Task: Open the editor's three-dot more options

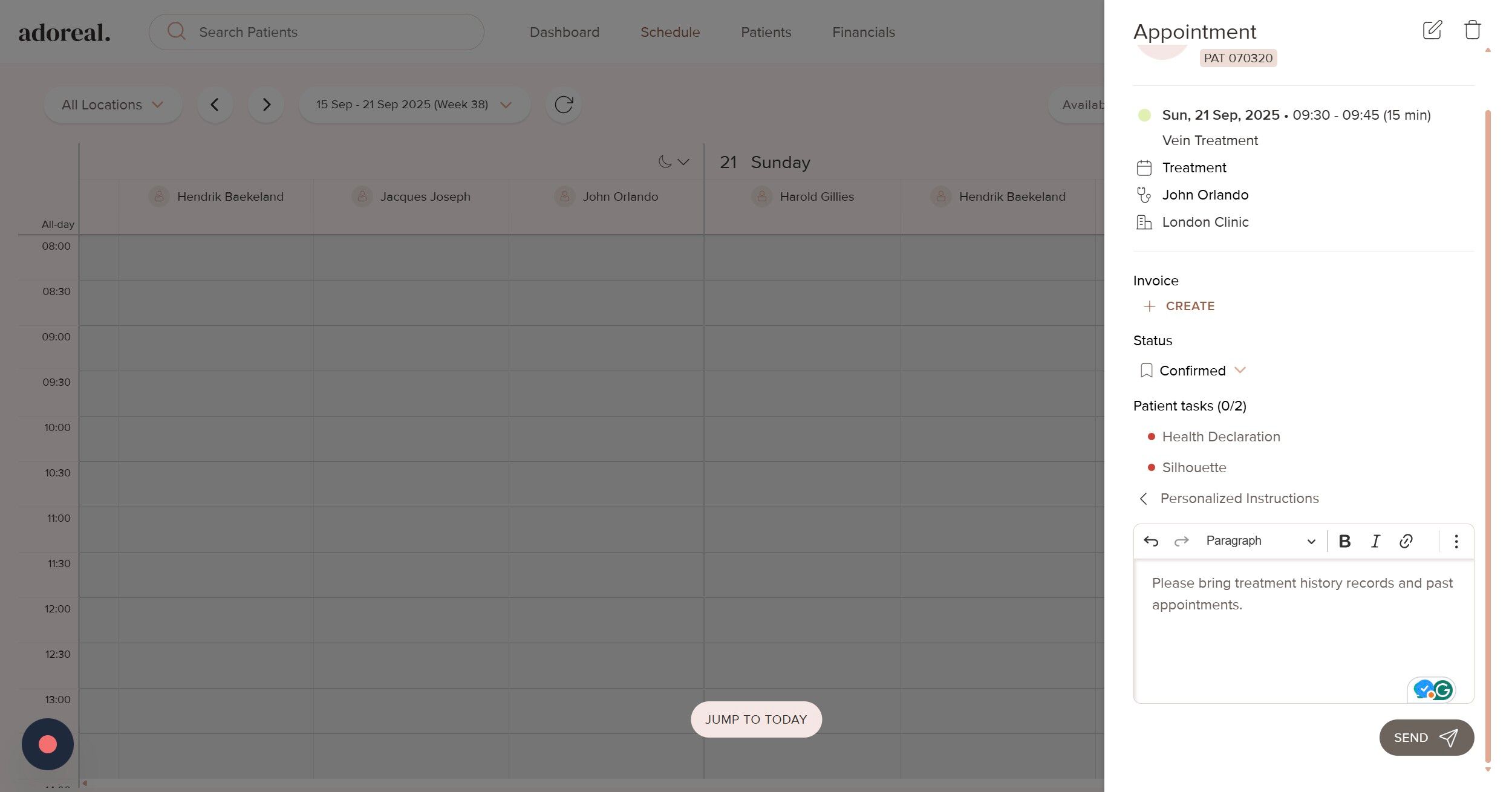Action: (1456, 541)
